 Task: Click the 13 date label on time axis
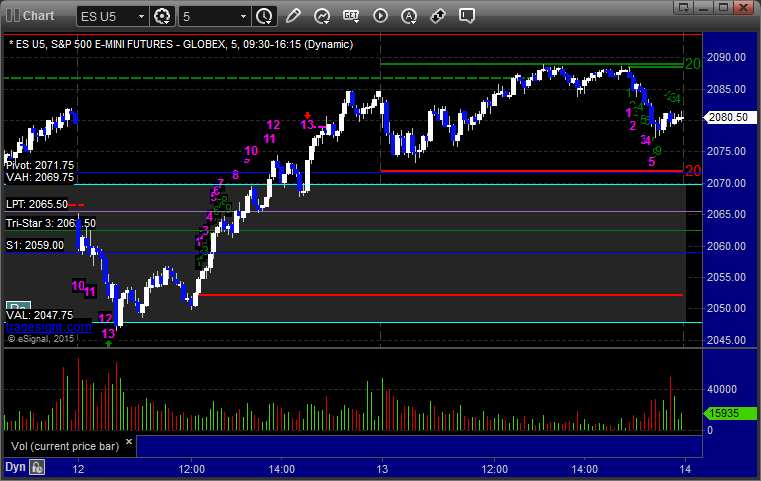[382, 469]
